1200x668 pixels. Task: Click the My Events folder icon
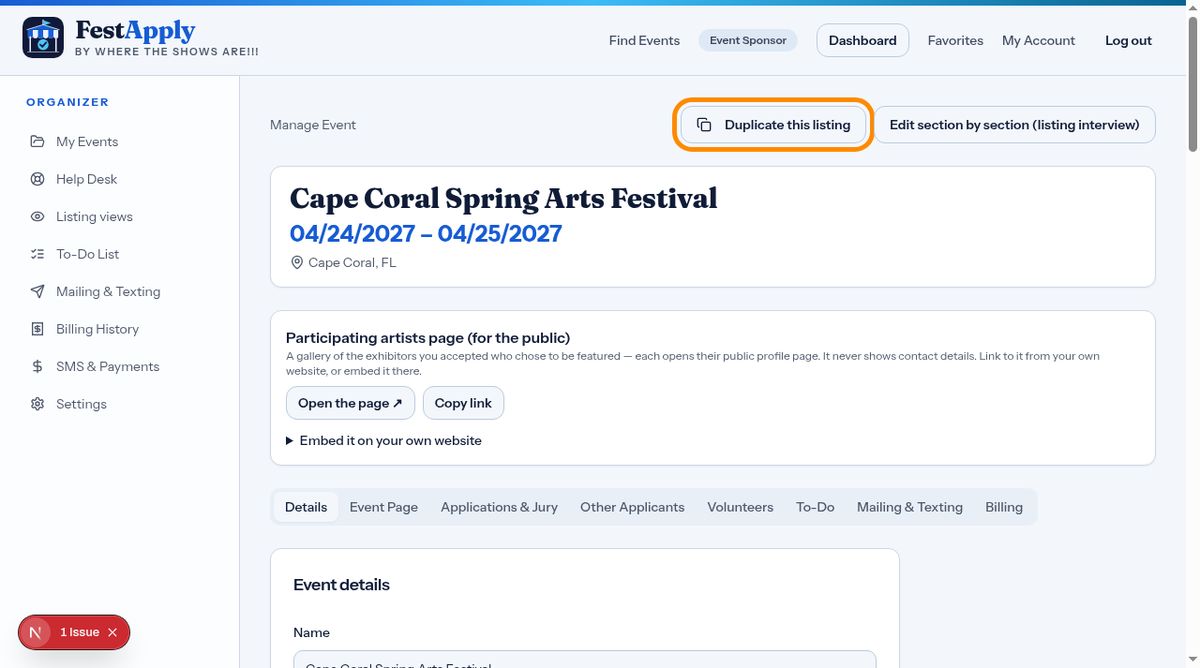tap(37, 141)
